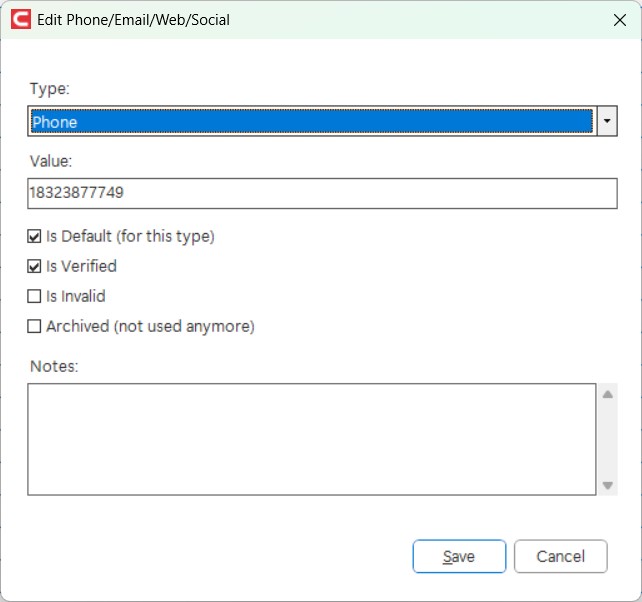This screenshot has height=602, width=642.
Task: Click the "Is Default (for this type)" label
Action: [x=130, y=236]
